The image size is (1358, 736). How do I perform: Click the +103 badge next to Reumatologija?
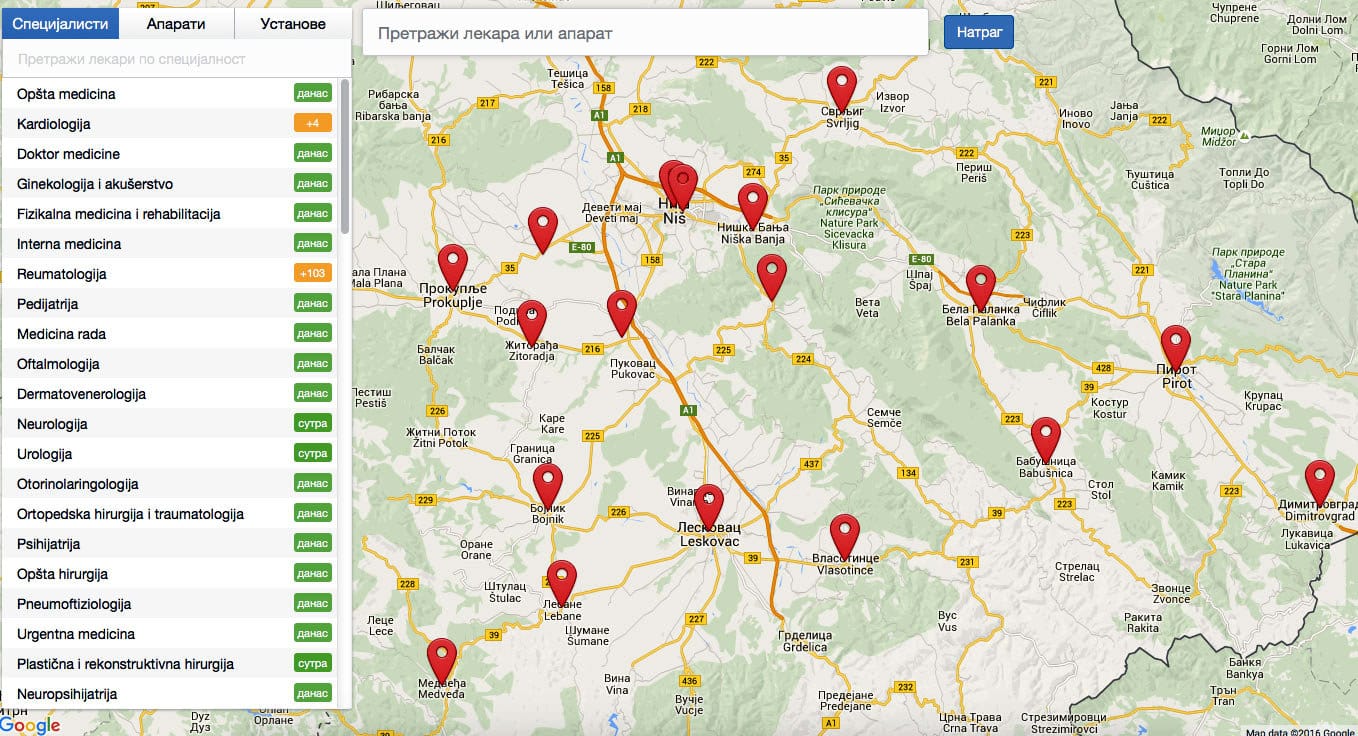click(x=312, y=273)
